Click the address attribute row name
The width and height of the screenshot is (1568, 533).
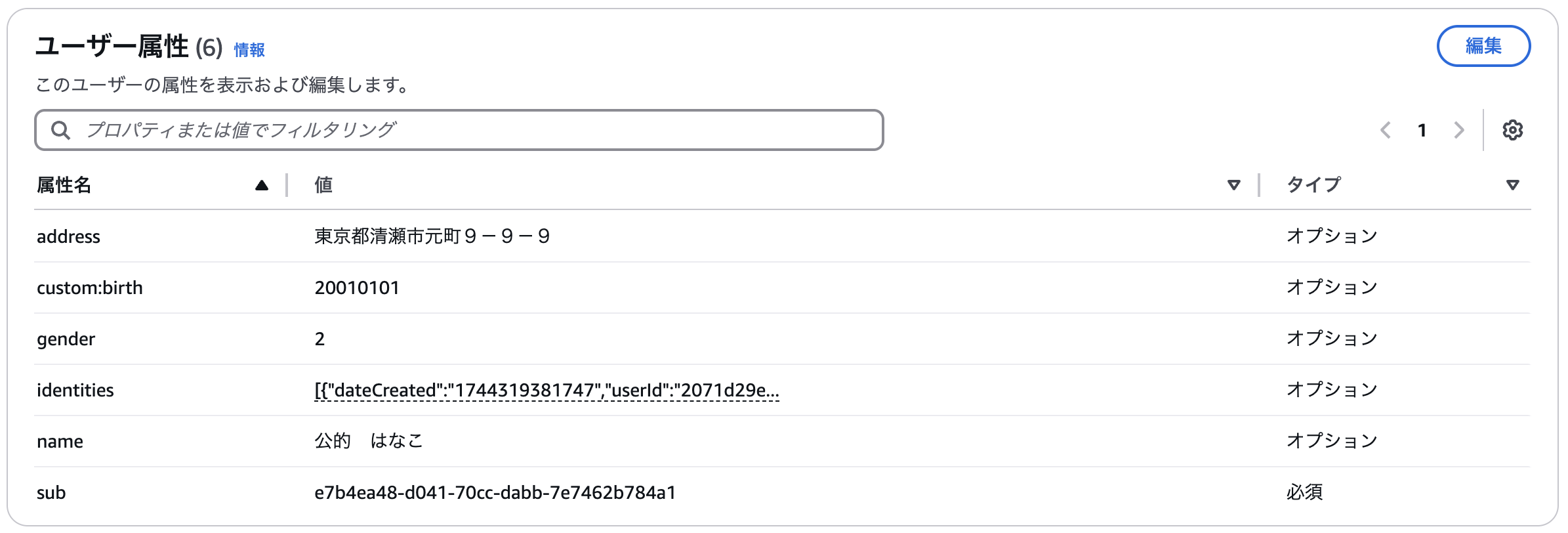tap(68, 236)
